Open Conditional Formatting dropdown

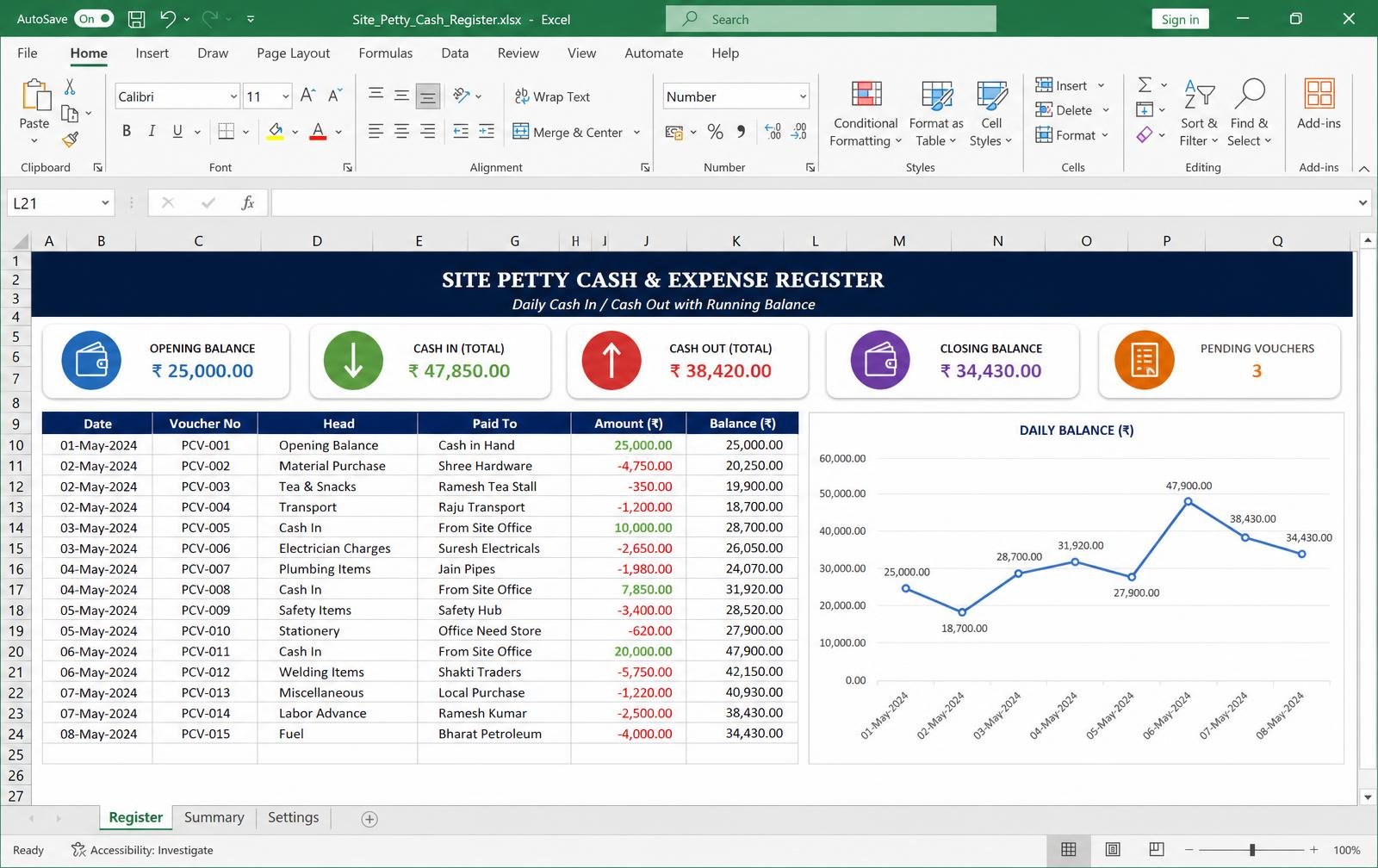pyautogui.click(x=866, y=114)
